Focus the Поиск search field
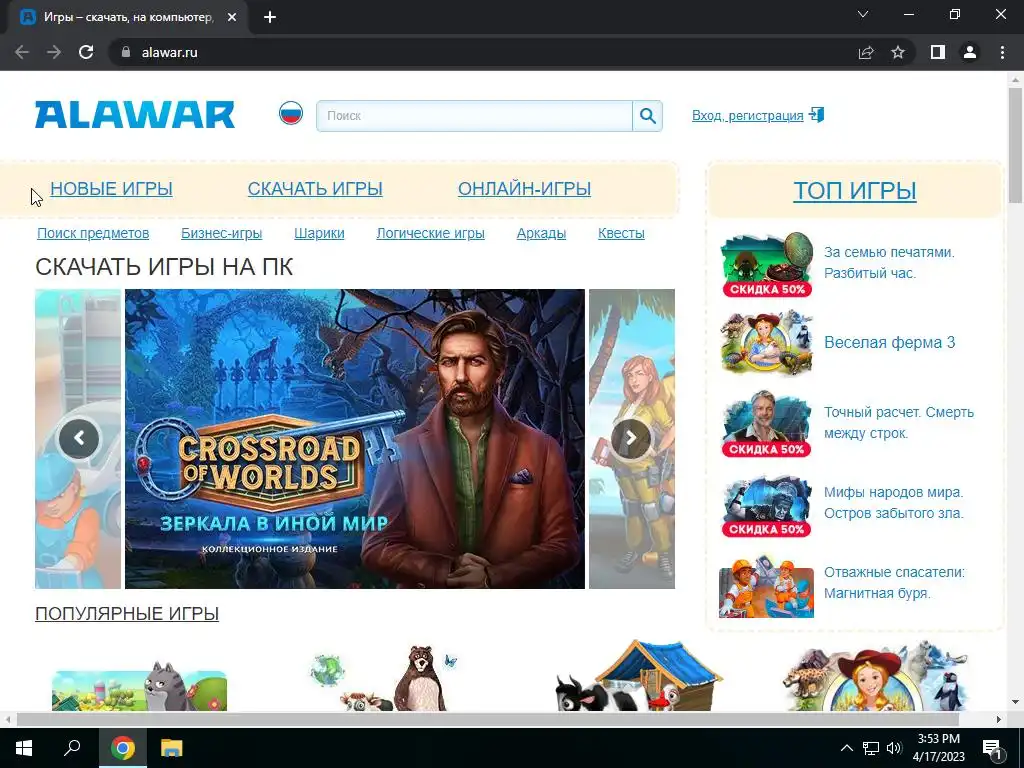Image resolution: width=1024 pixels, height=768 pixels. coord(475,116)
